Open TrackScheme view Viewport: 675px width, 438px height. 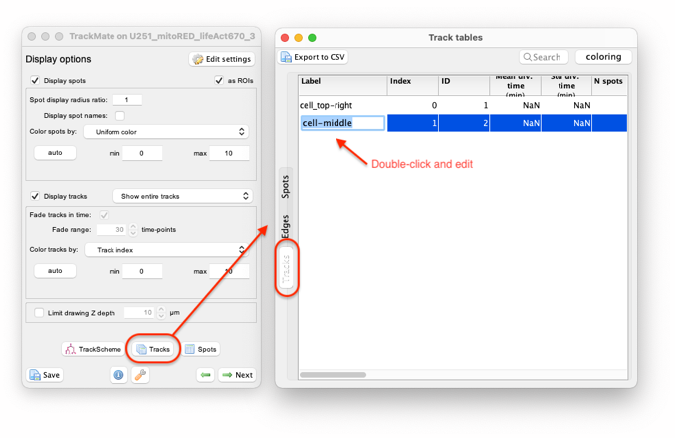click(93, 349)
